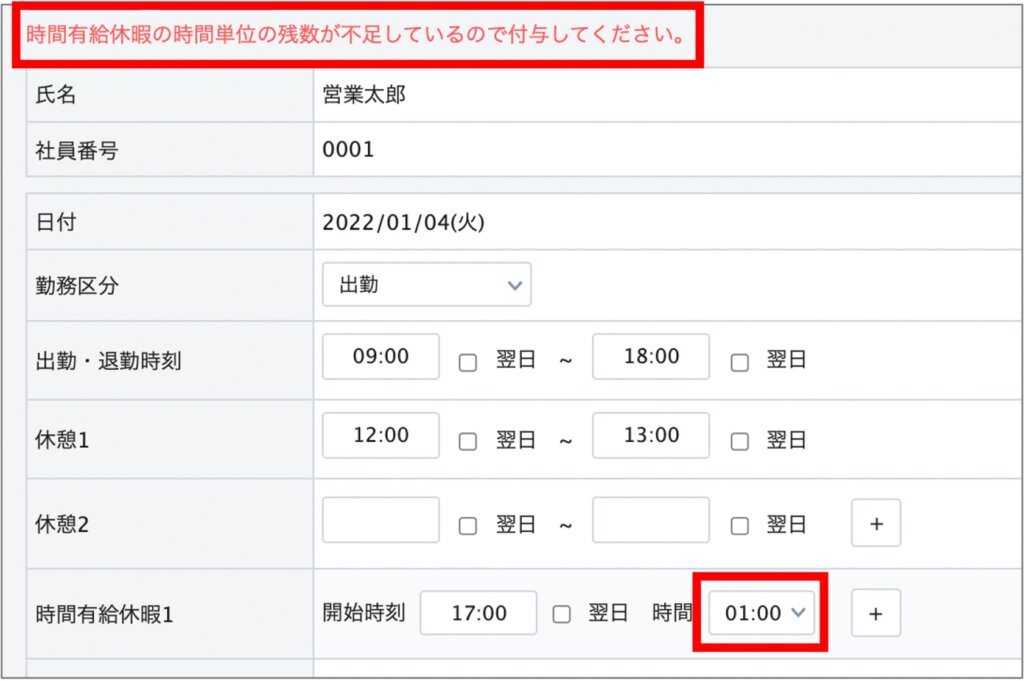Click the date value 2022/01/04(火)
Screen dimensions: 1024x681
click(x=403, y=223)
